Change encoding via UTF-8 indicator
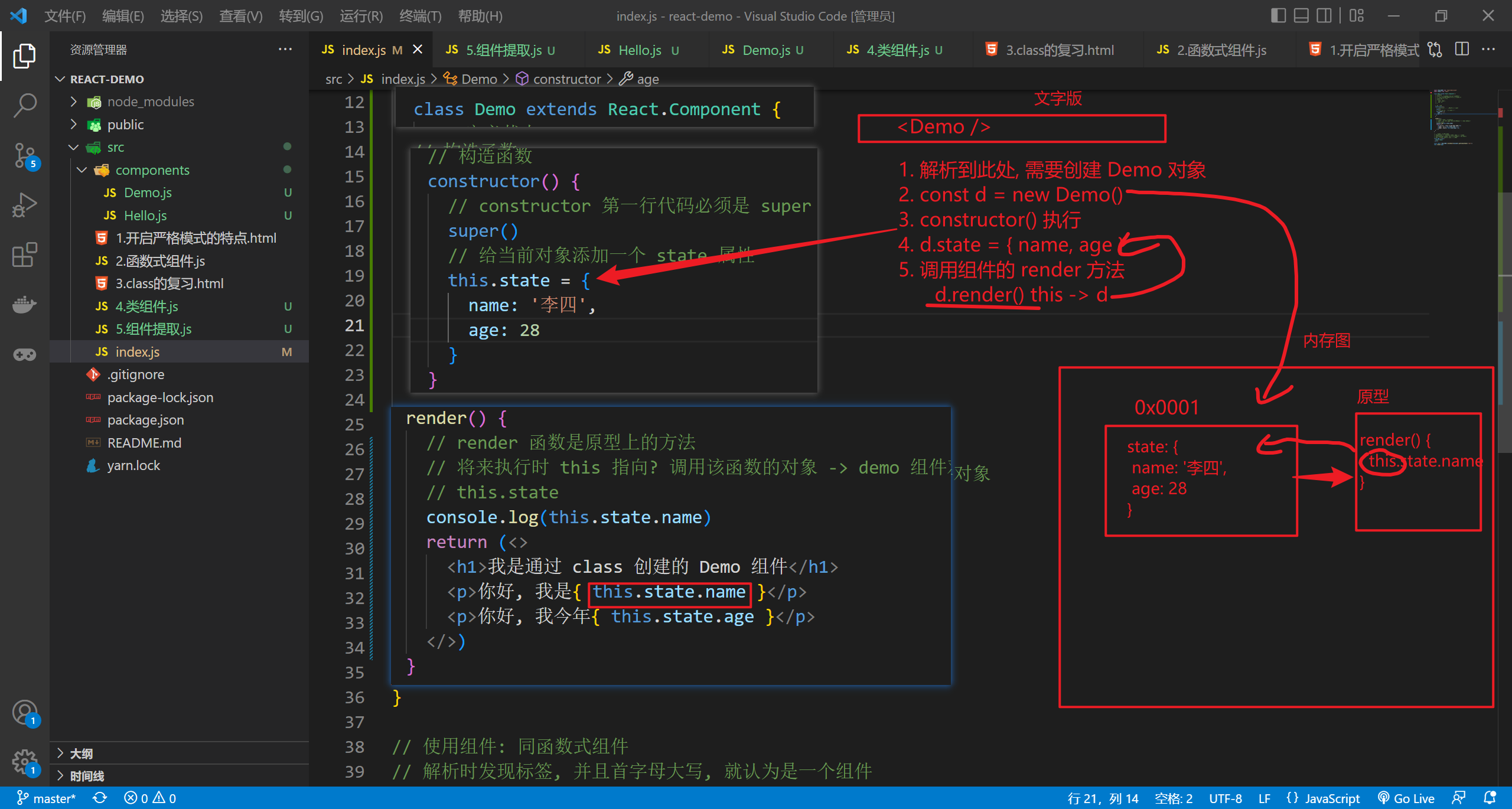Screen dimensions: 1512x809 click(1226, 798)
